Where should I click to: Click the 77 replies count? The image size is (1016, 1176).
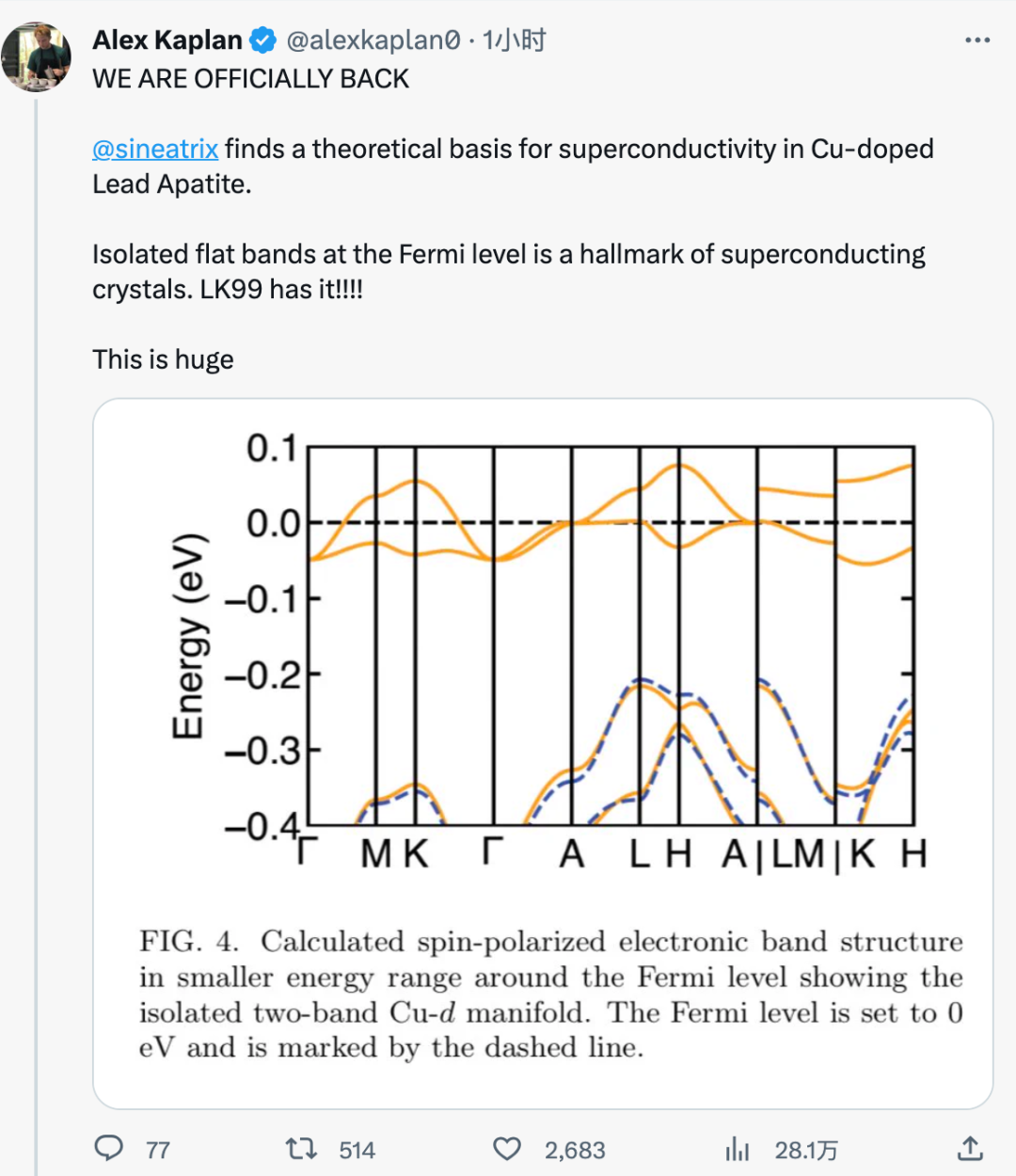tap(158, 1150)
